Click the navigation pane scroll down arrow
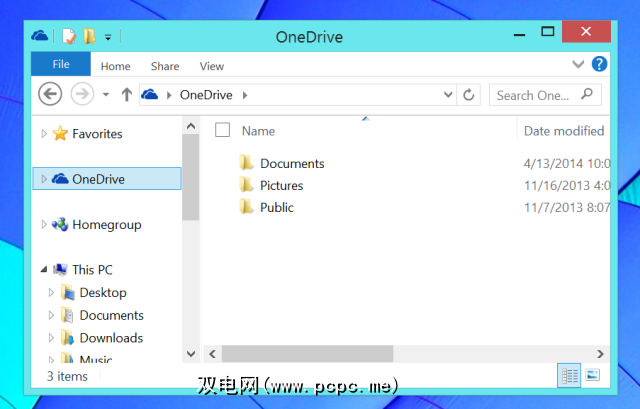The height and width of the screenshot is (409, 640). coord(191,353)
